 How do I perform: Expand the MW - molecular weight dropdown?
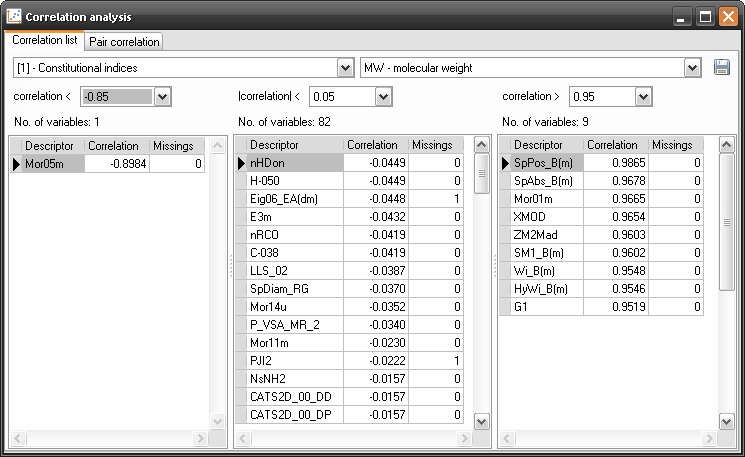click(x=692, y=68)
